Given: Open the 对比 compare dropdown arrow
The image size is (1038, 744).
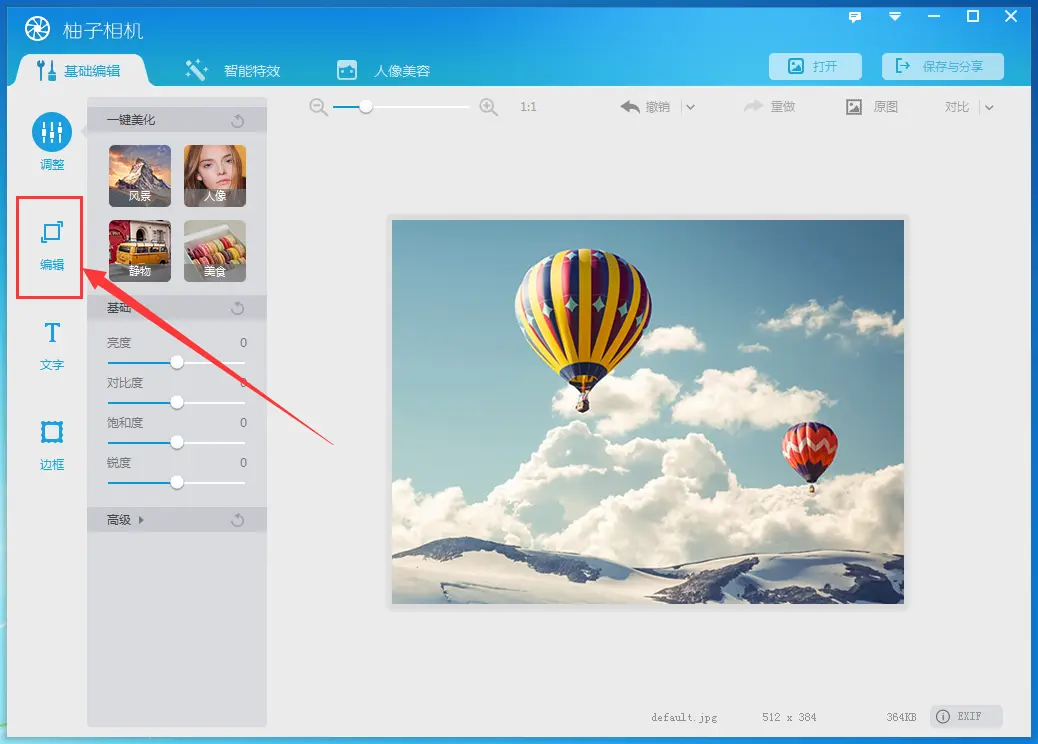Looking at the screenshot, I should tap(989, 107).
